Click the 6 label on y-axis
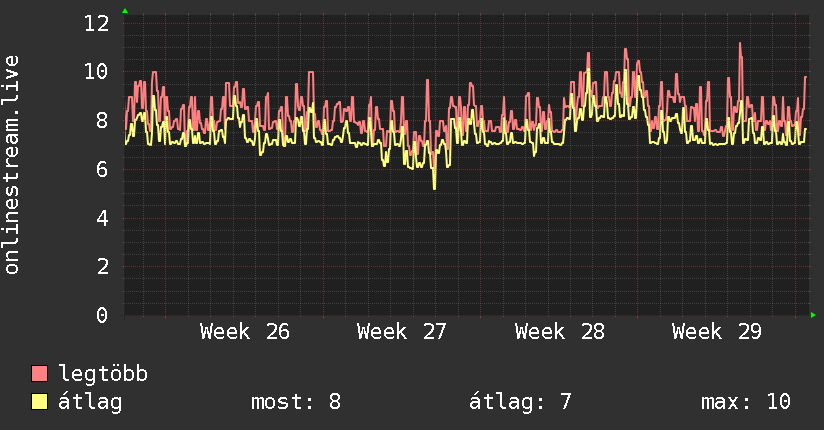The width and height of the screenshot is (824, 430). click(102, 169)
